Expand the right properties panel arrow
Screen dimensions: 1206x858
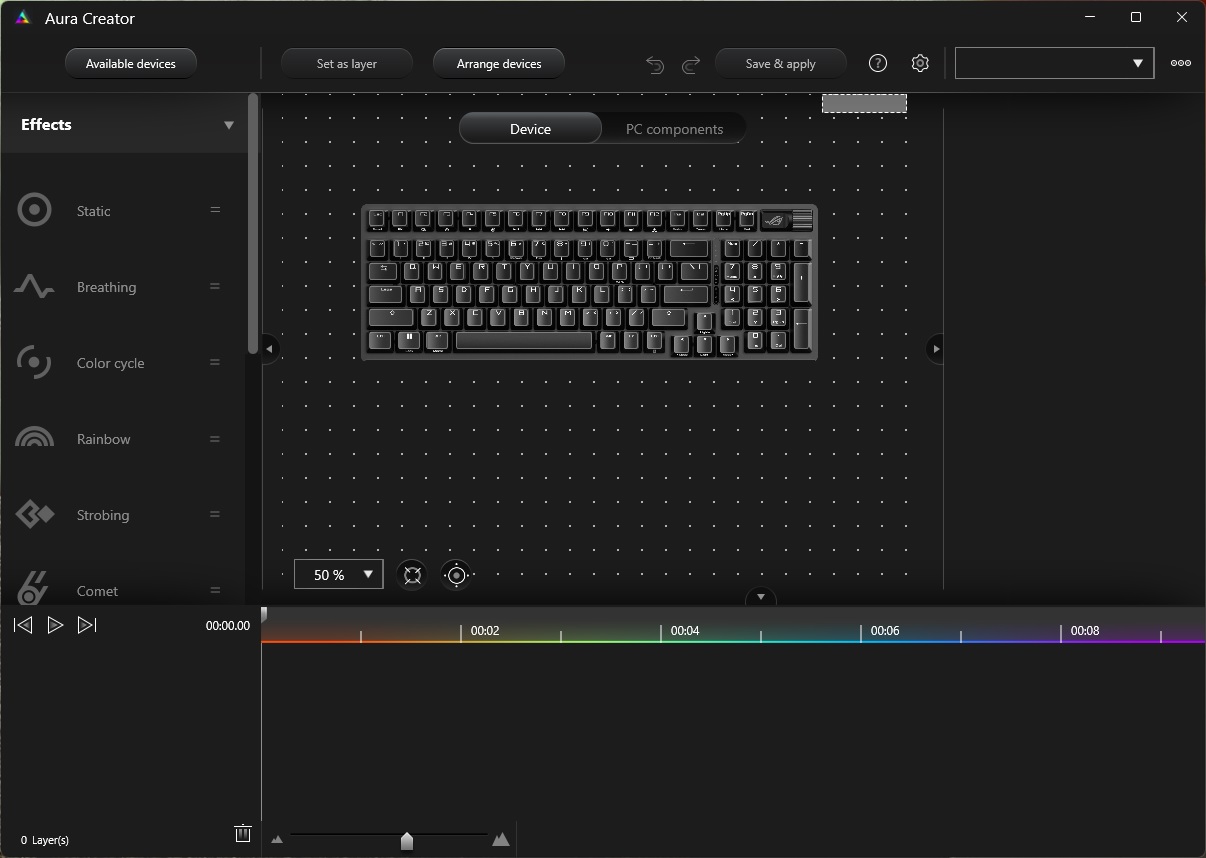[935, 349]
